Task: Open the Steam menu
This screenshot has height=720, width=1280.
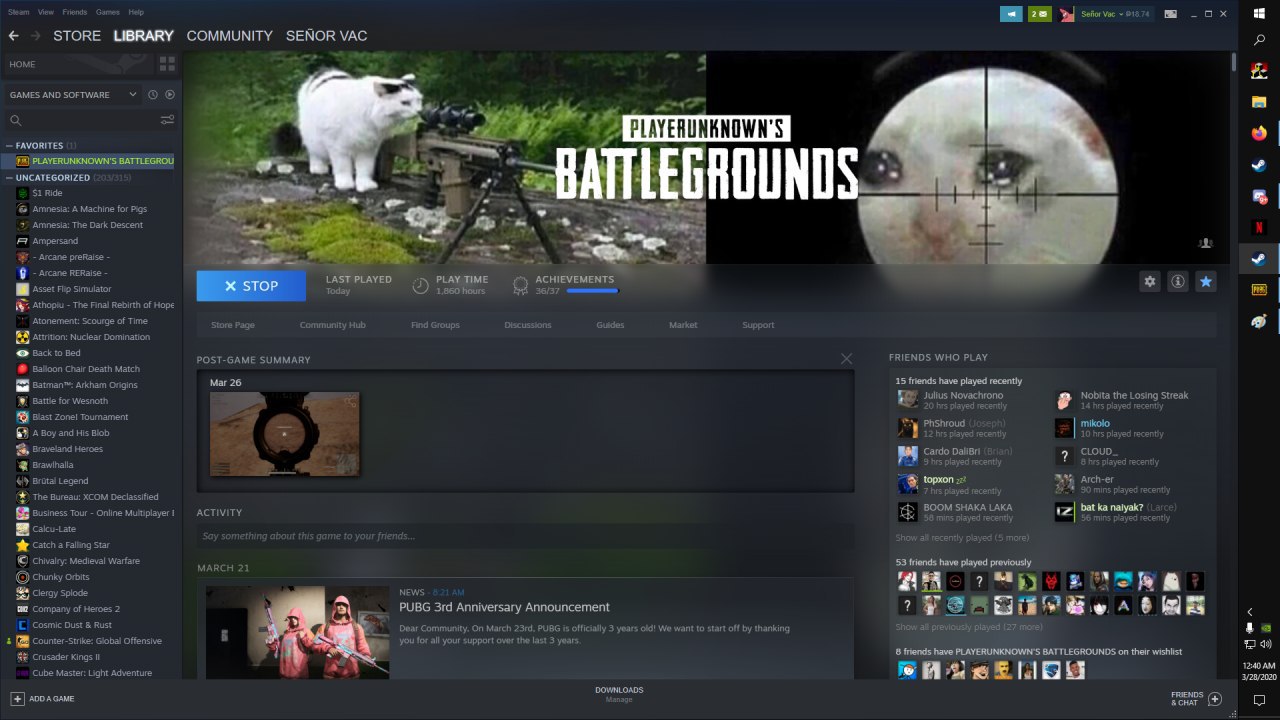Action: point(18,12)
